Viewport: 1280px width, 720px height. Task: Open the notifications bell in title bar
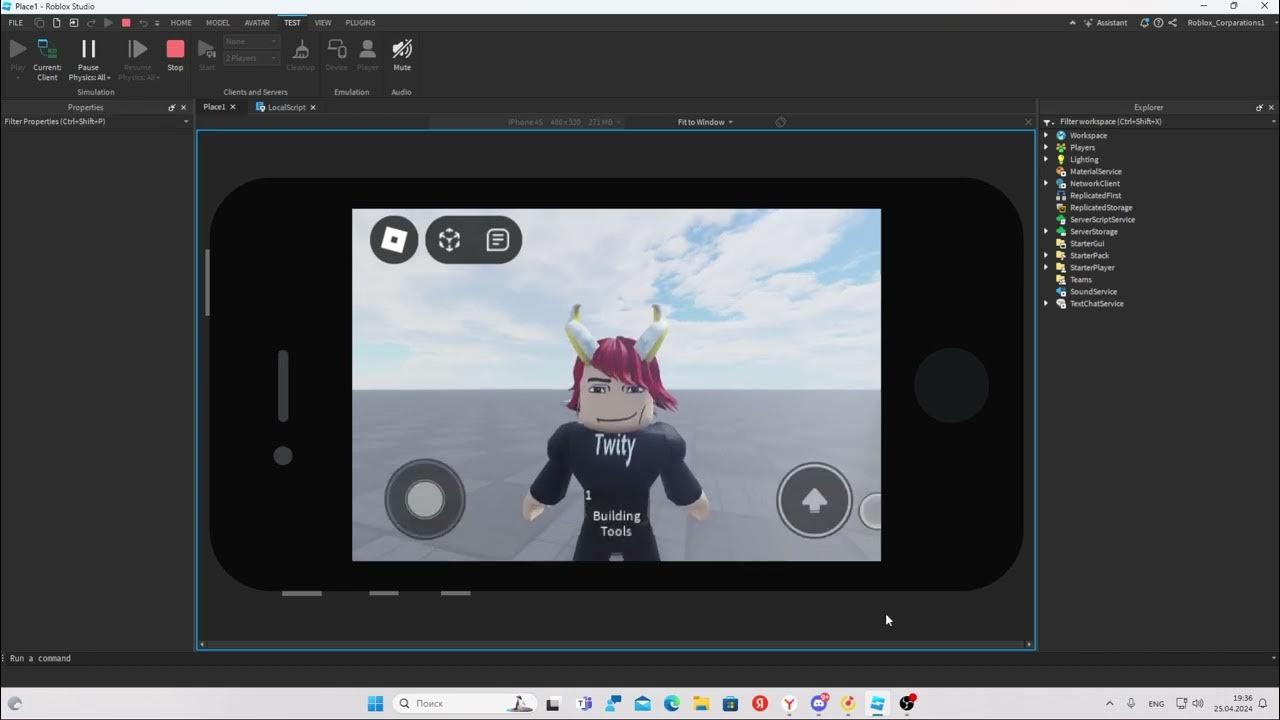coord(1146,22)
